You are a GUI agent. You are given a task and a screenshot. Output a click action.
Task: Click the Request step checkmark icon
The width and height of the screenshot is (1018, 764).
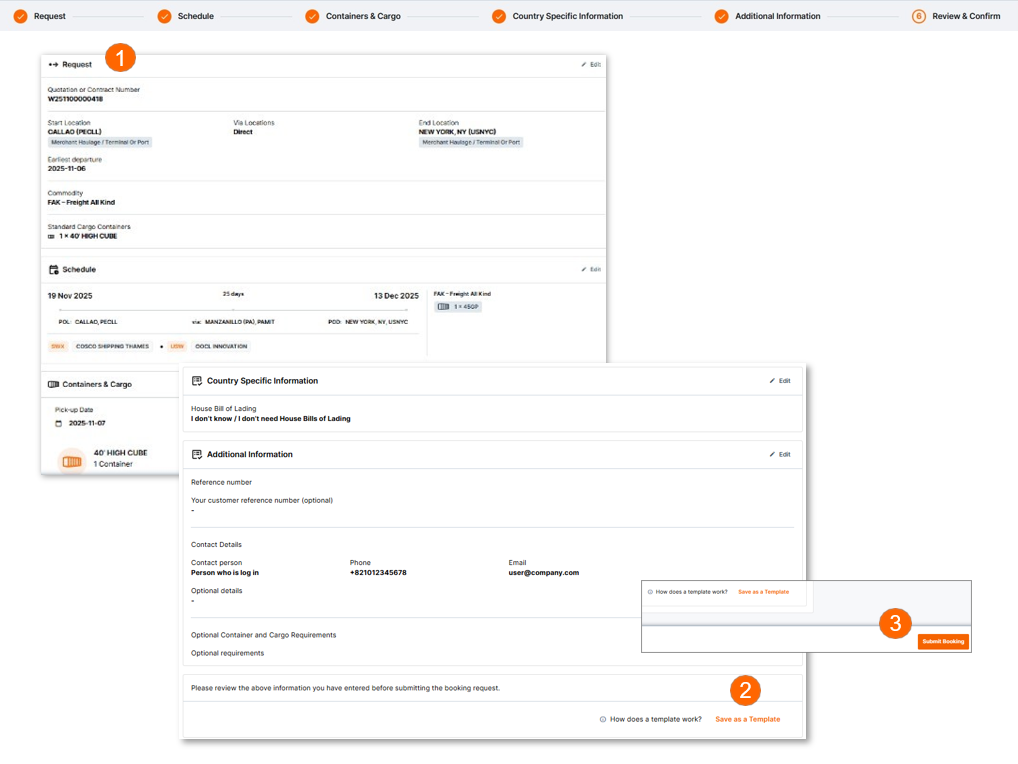[20, 16]
